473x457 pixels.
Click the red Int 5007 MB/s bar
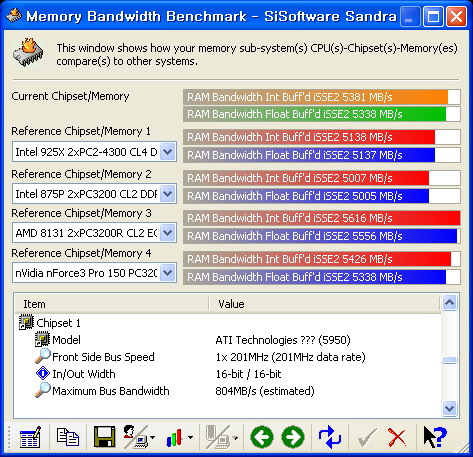coord(322,178)
